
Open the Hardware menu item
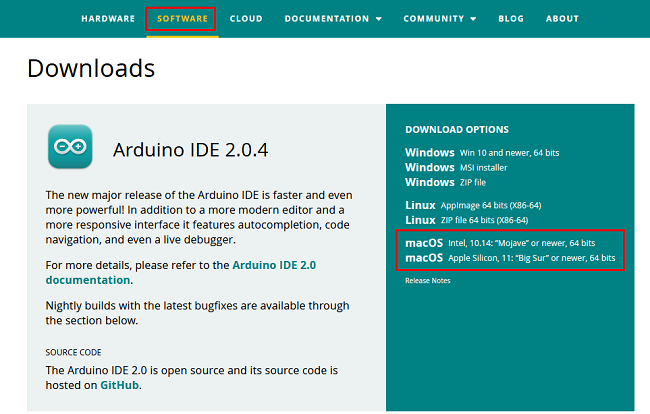(x=108, y=18)
